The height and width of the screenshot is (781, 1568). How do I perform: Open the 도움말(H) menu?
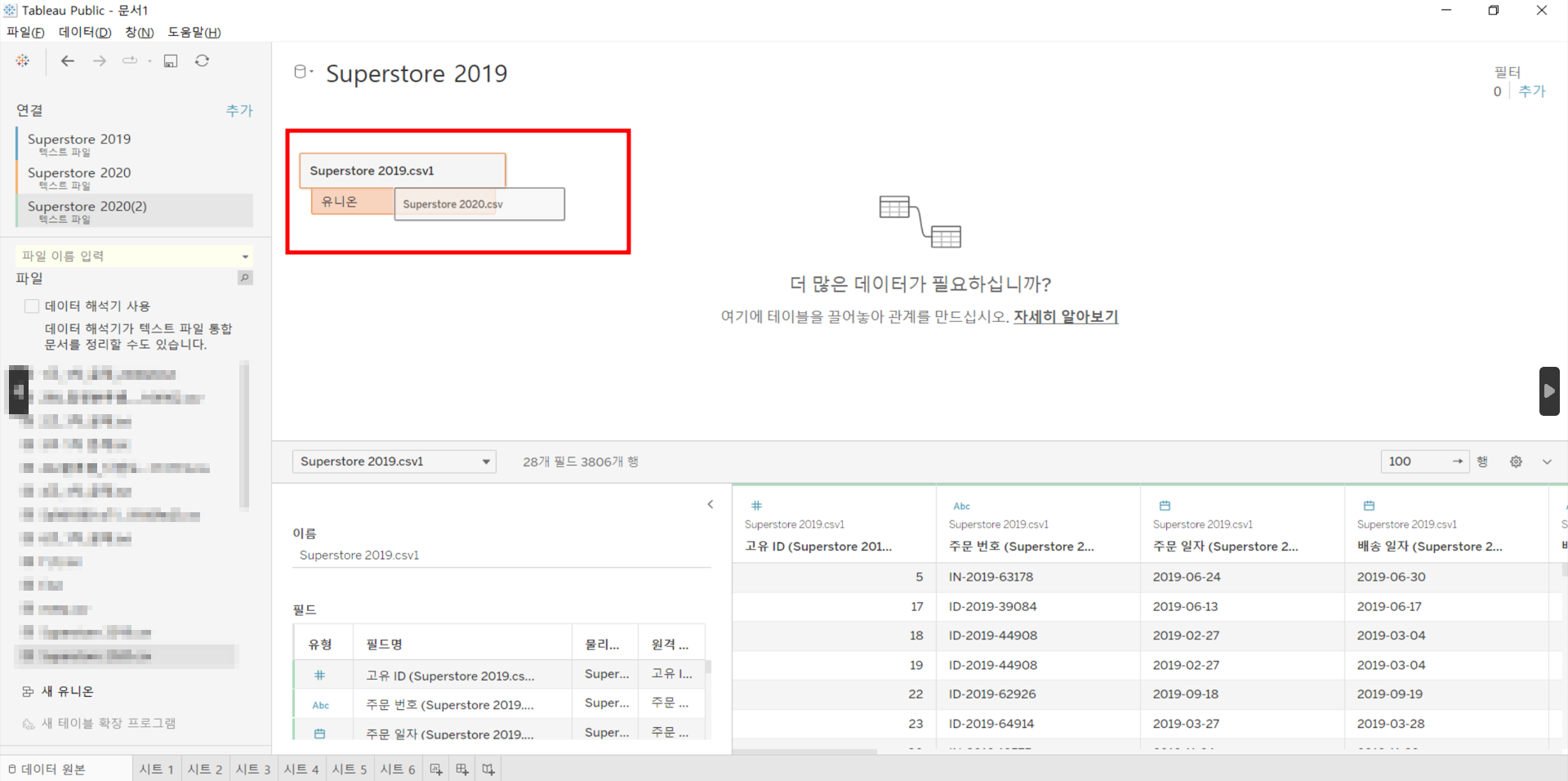194,32
